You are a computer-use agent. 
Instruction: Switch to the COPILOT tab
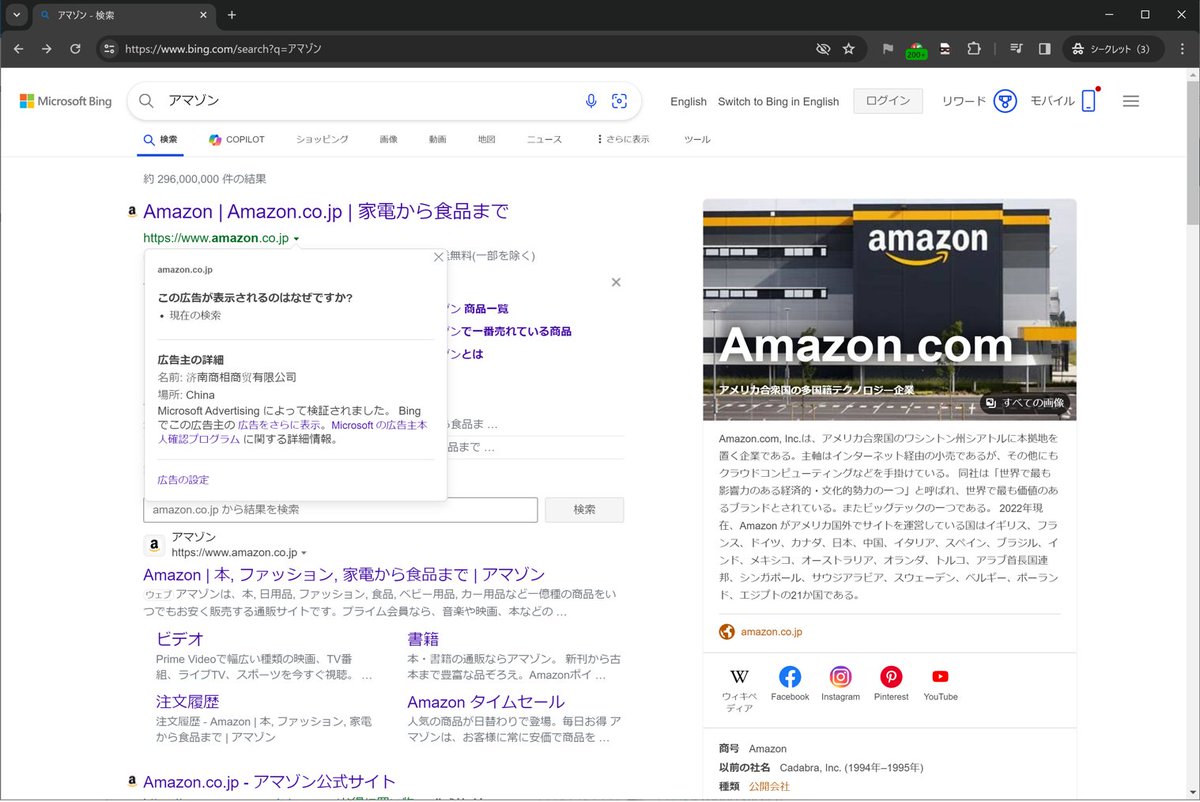[237, 139]
